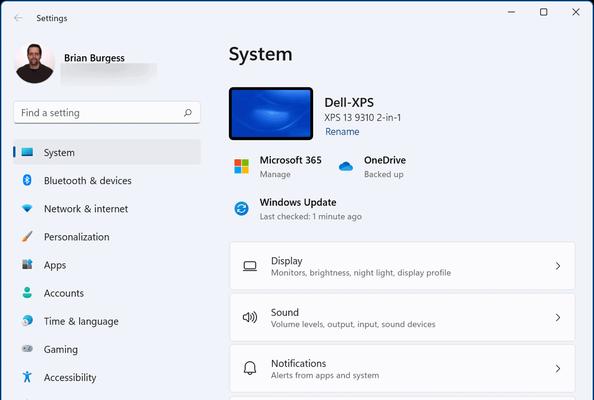Select the Accessibility figure icon

(x=27, y=377)
